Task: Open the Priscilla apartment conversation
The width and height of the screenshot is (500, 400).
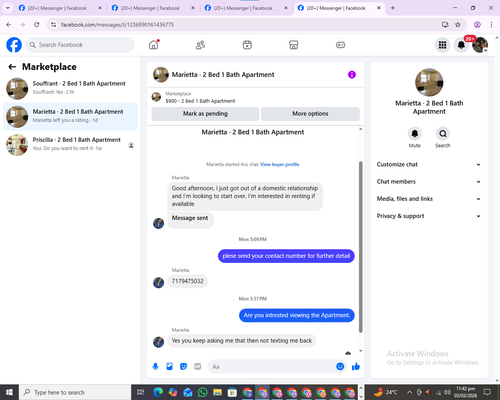Action: click(70, 145)
